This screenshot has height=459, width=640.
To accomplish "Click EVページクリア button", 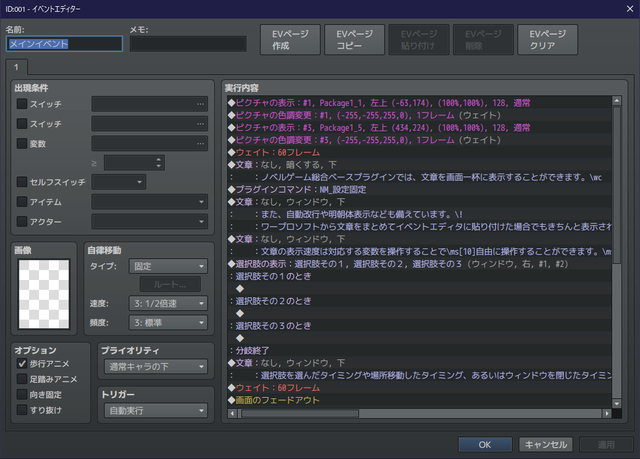I will click(547, 40).
